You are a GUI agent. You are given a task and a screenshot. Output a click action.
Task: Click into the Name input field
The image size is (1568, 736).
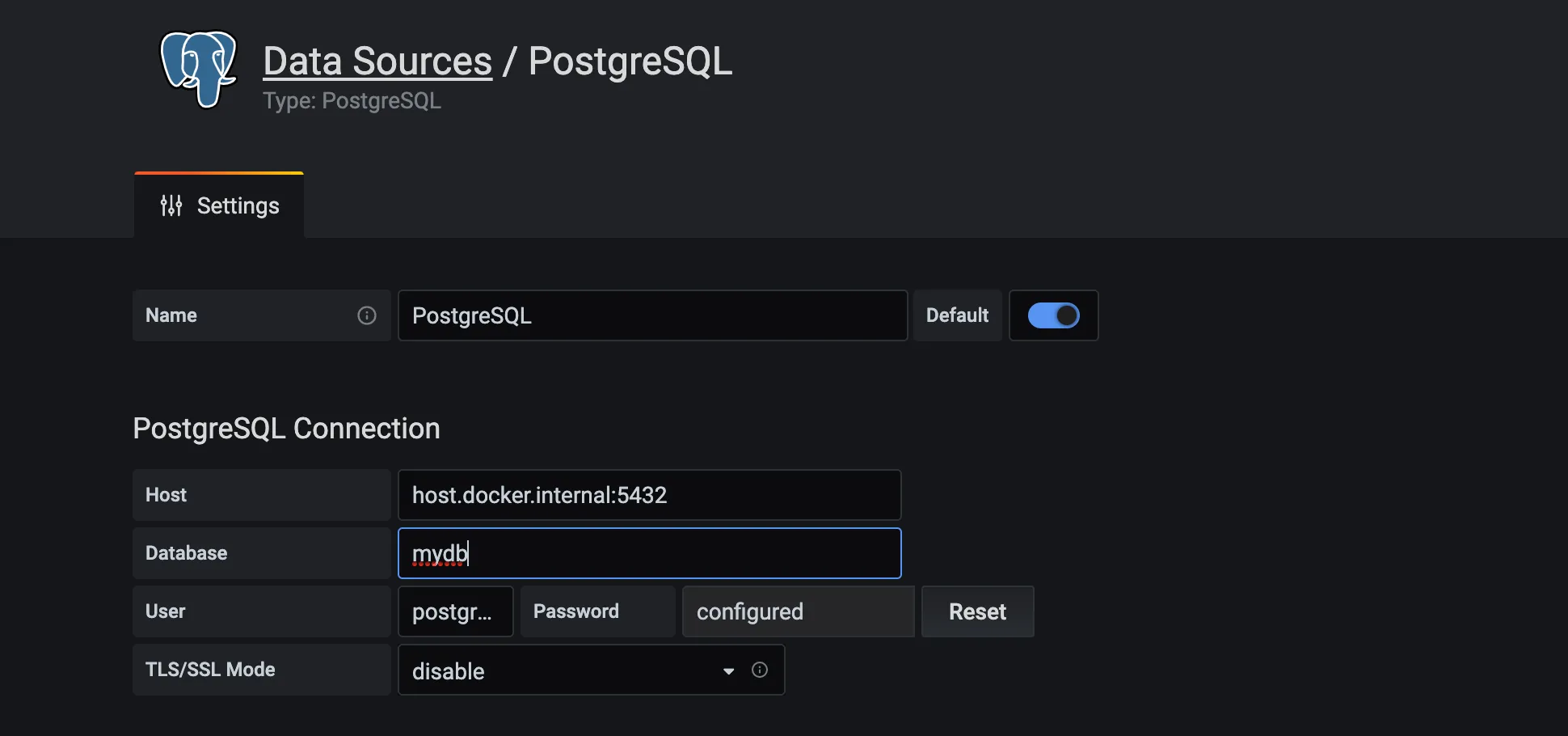click(x=651, y=315)
